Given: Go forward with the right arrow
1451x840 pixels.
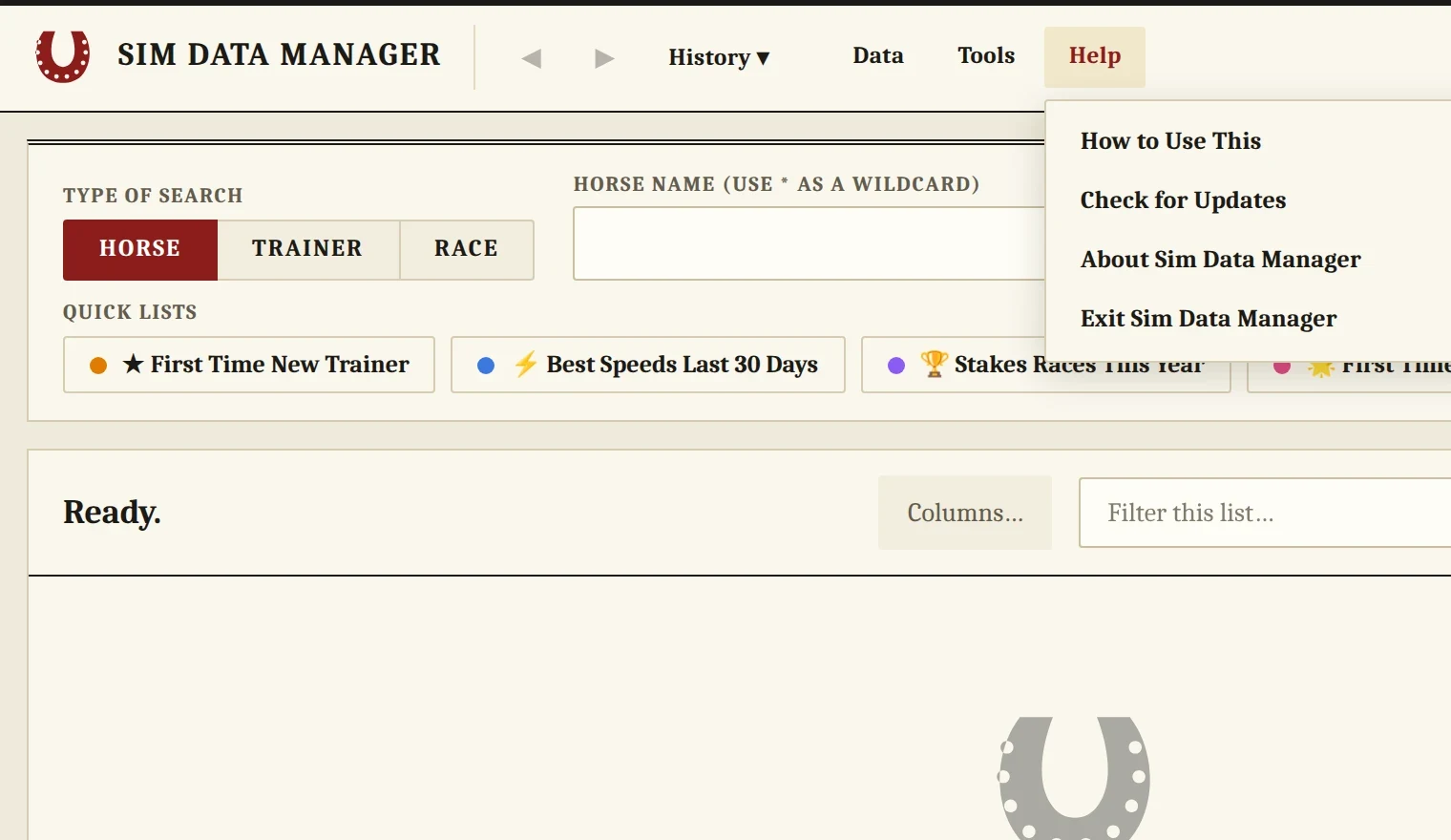Looking at the screenshot, I should tap(604, 58).
